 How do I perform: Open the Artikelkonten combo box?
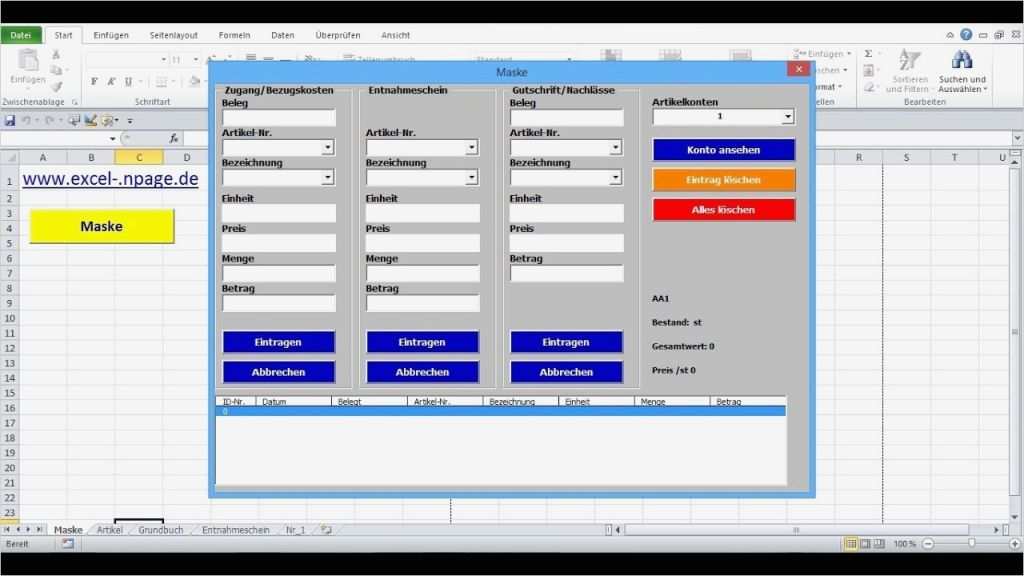tap(722, 116)
